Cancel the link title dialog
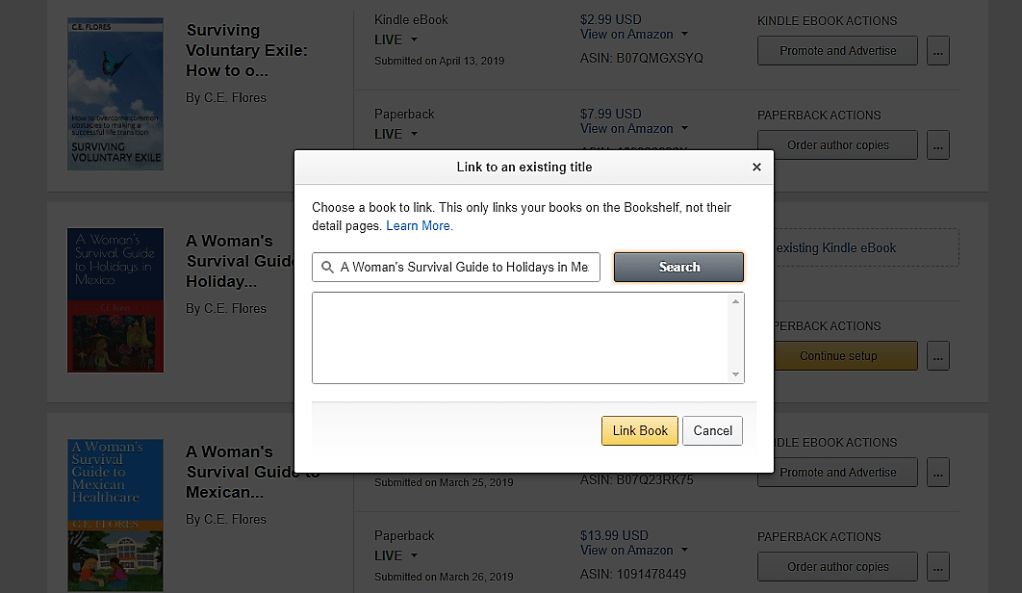Image resolution: width=1022 pixels, height=593 pixels. click(x=712, y=430)
